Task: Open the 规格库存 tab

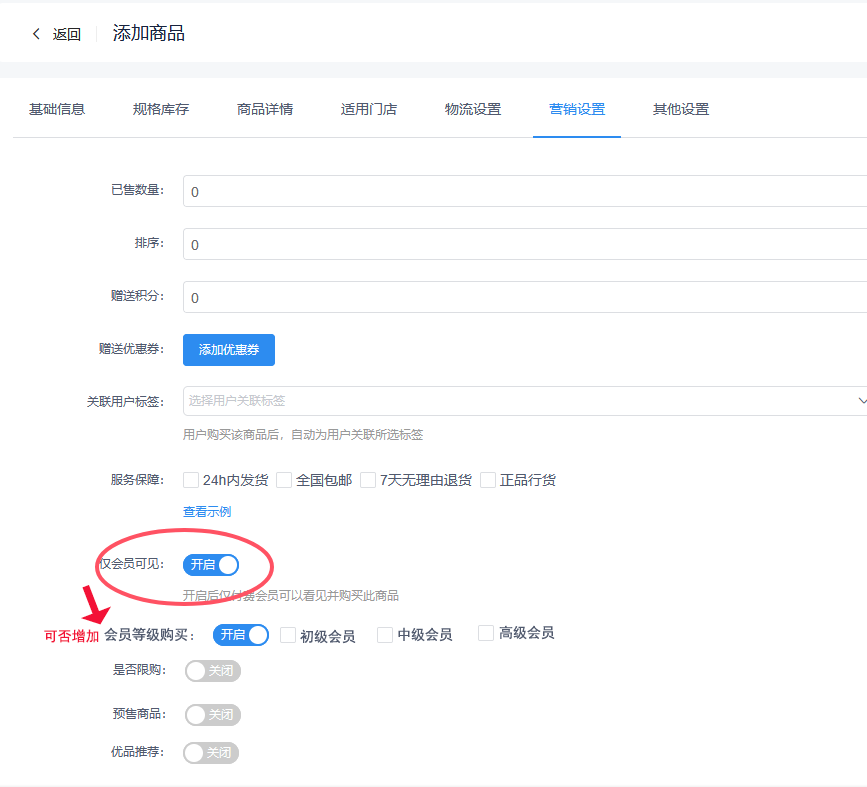Action: [161, 109]
